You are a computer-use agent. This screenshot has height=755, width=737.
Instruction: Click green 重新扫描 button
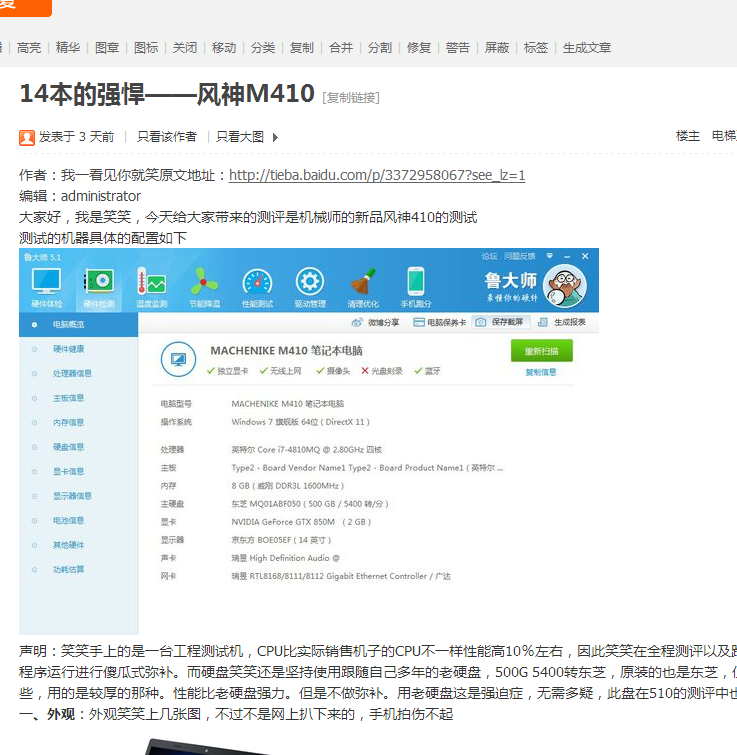point(542,351)
